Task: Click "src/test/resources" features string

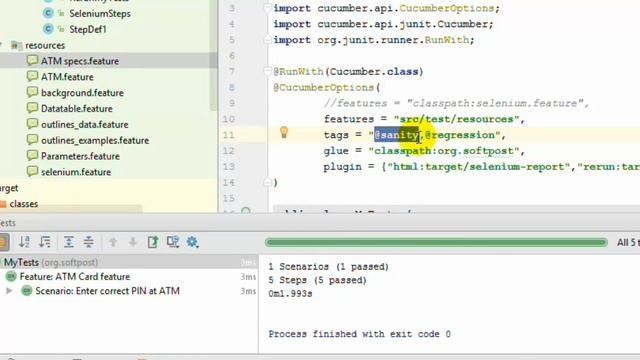Action: (x=456, y=119)
